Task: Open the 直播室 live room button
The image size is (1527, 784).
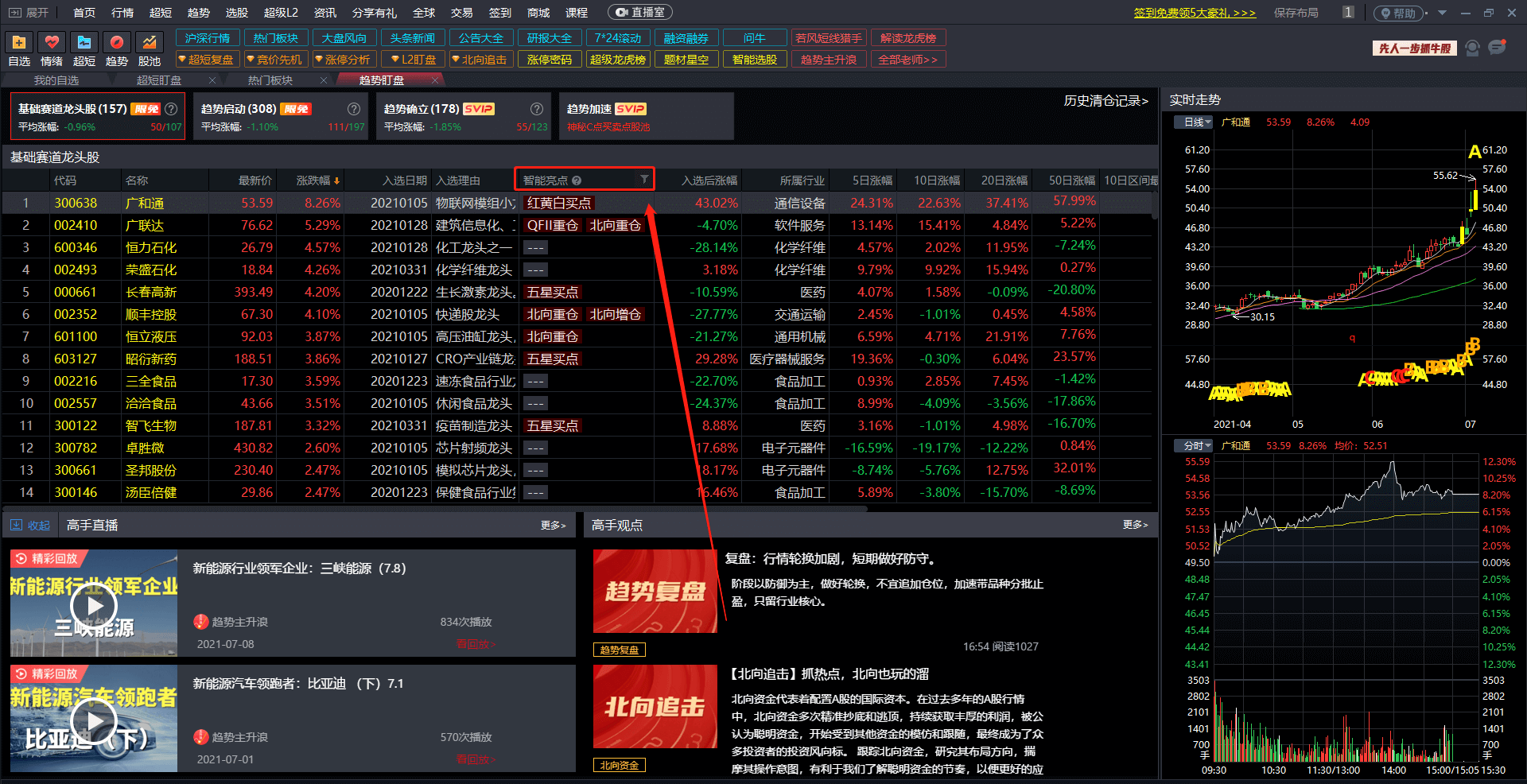Action: [x=640, y=13]
